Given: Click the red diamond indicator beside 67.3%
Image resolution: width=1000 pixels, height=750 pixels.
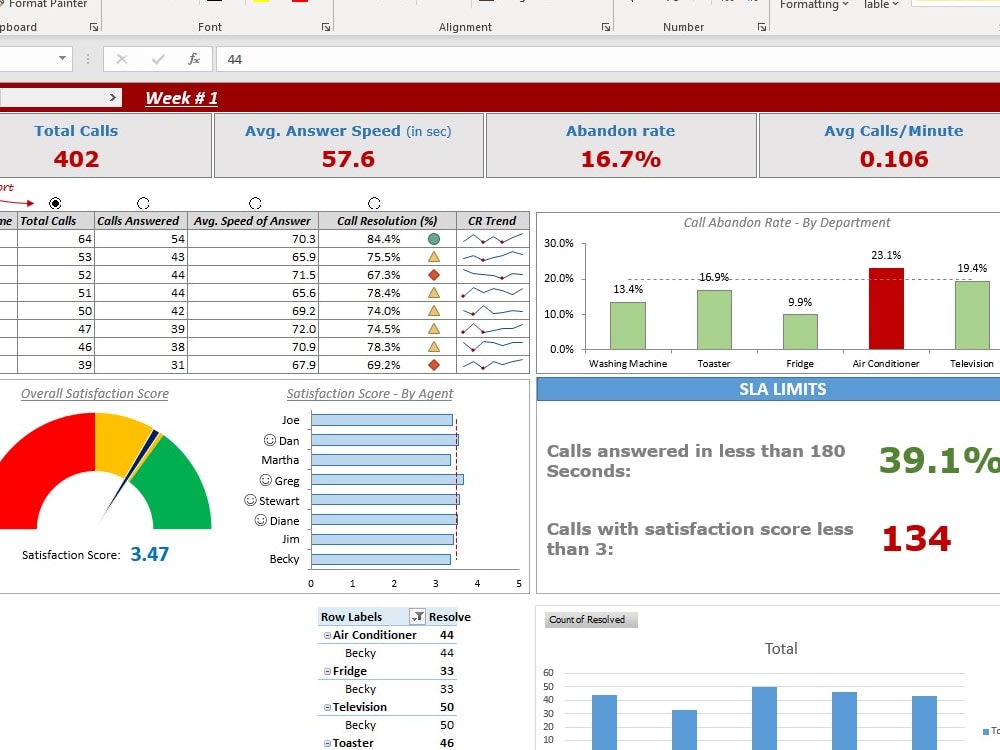Looking at the screenshot, I should pyautogui.click(x=434, y=275).
